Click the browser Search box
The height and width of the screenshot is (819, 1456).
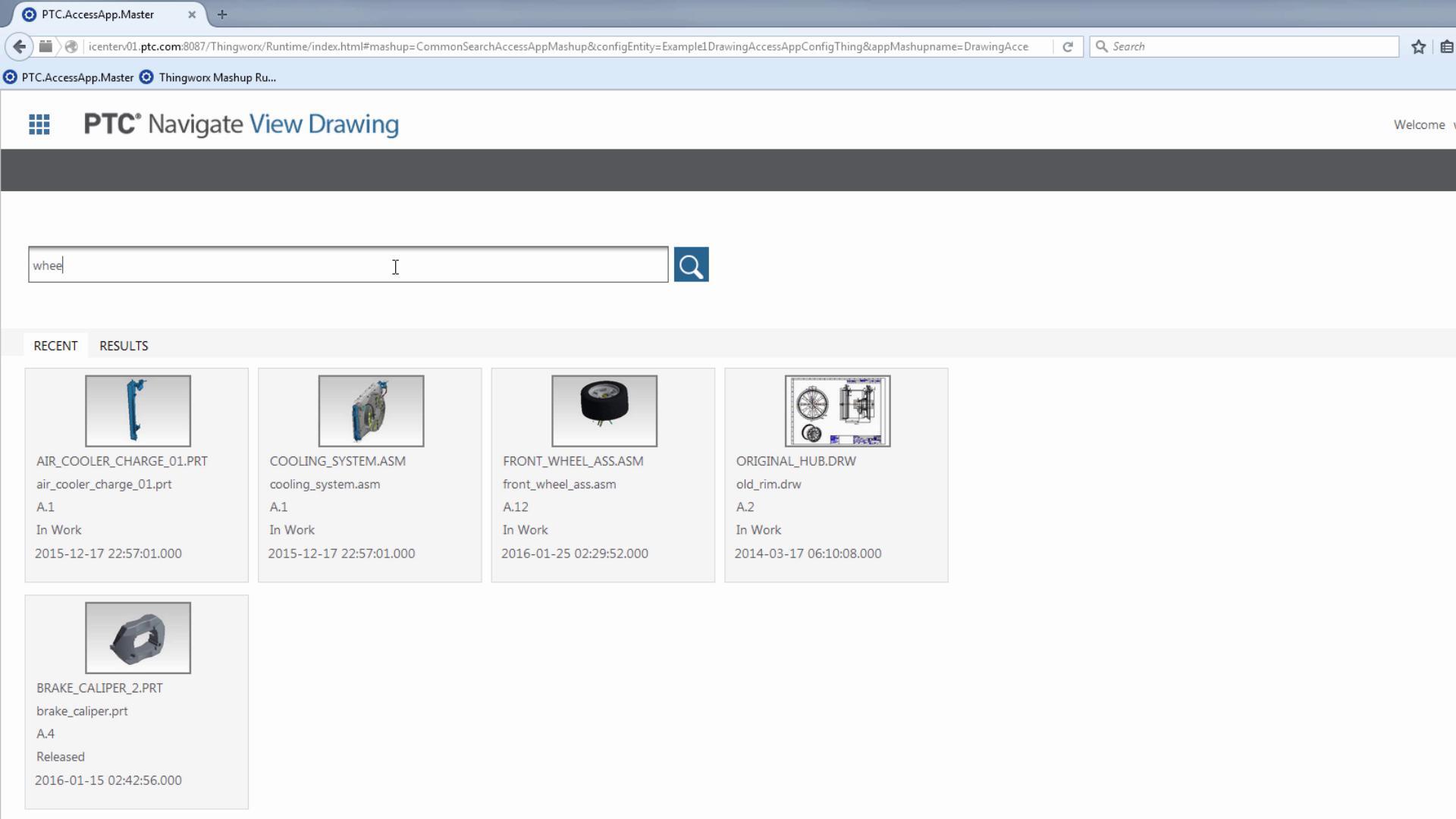(x=1244, y=46)
